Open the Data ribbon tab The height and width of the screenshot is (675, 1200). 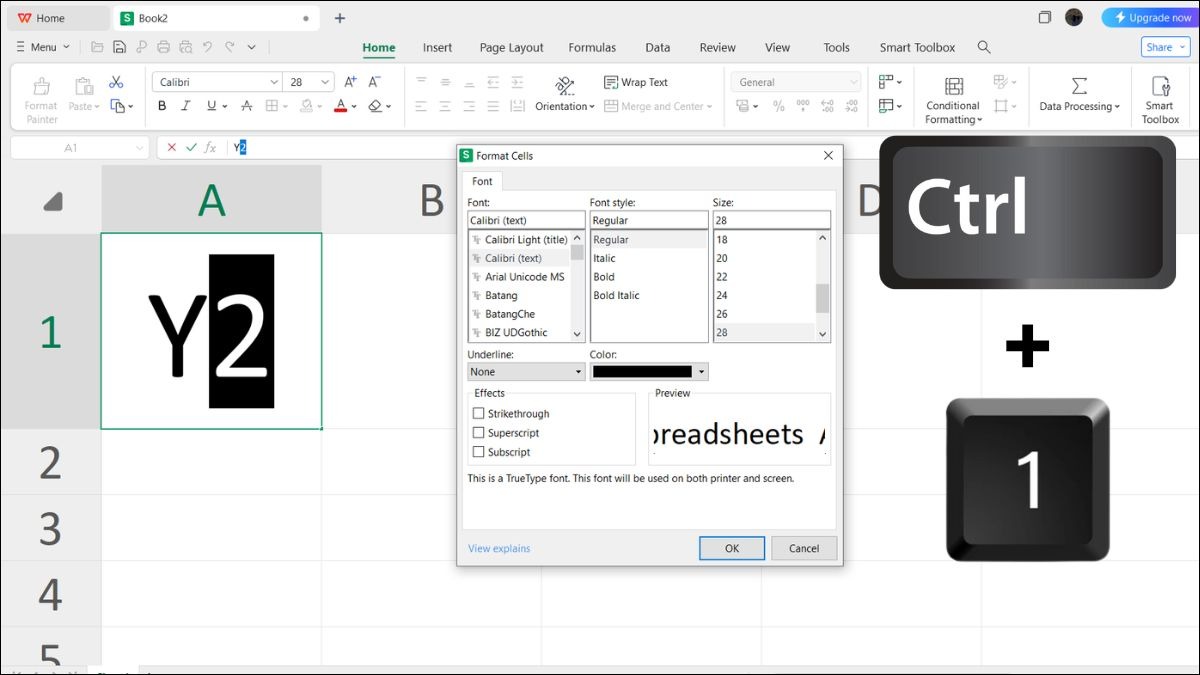[x=657, y=47]
